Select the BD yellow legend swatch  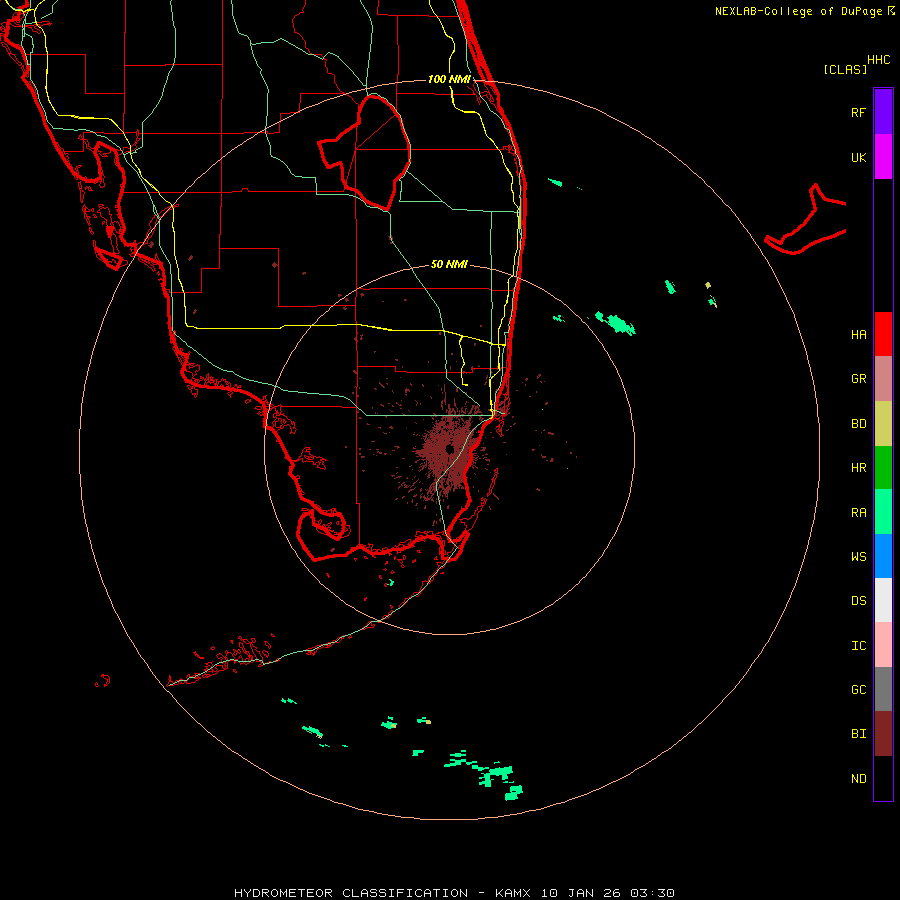[883, 424]
